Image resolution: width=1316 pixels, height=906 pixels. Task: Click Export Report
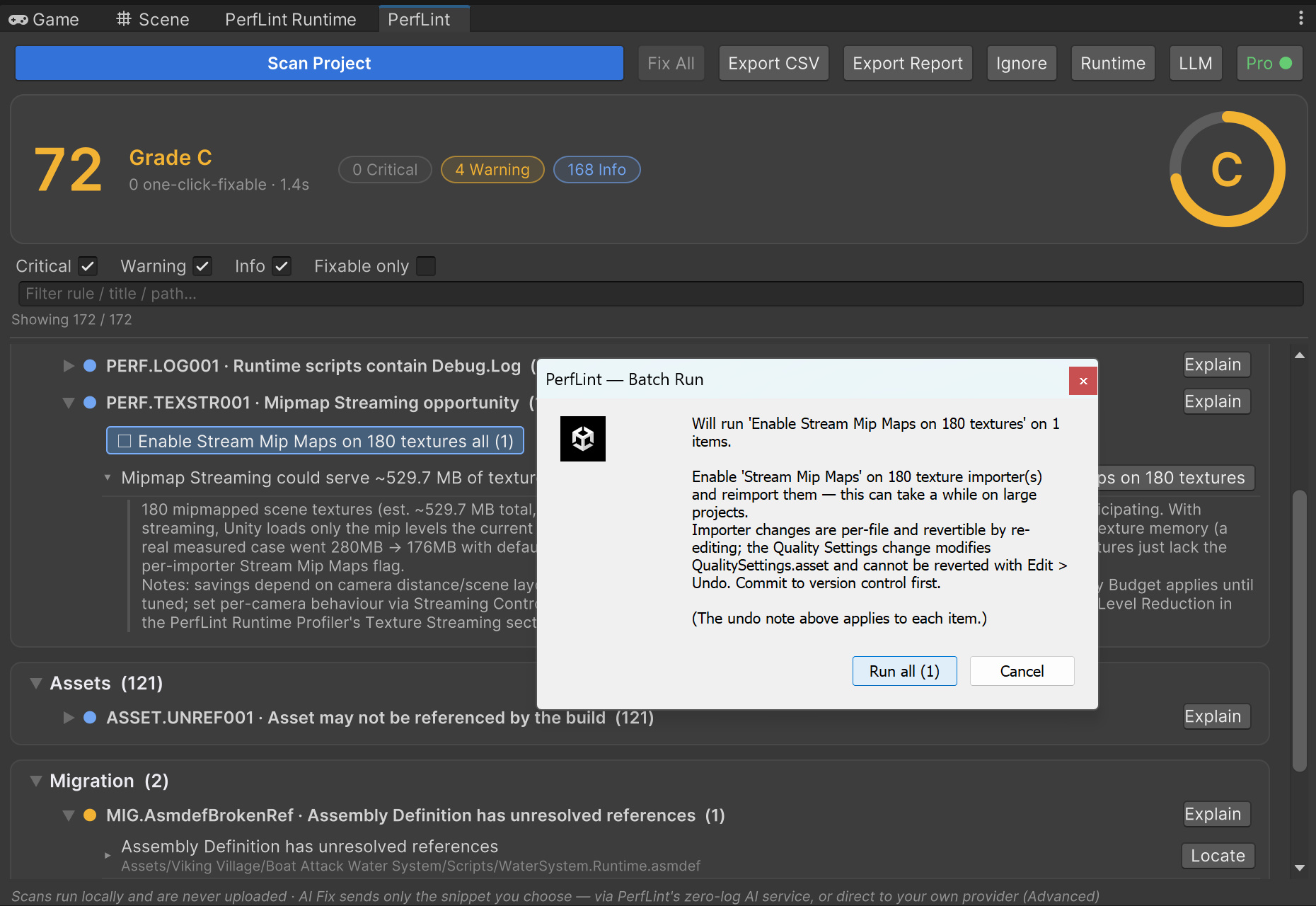pos(908,64)
